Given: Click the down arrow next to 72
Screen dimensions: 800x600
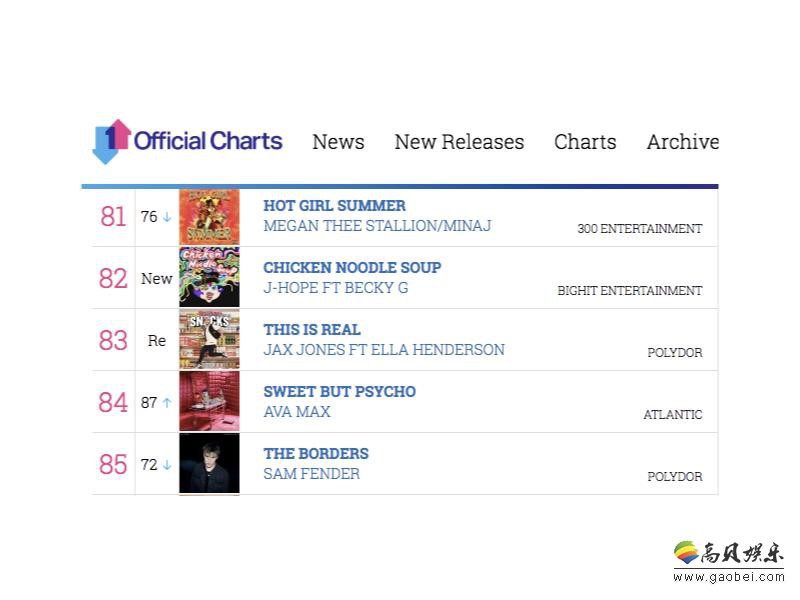Looking at the screenshot, I should click(x=167, y=465).
